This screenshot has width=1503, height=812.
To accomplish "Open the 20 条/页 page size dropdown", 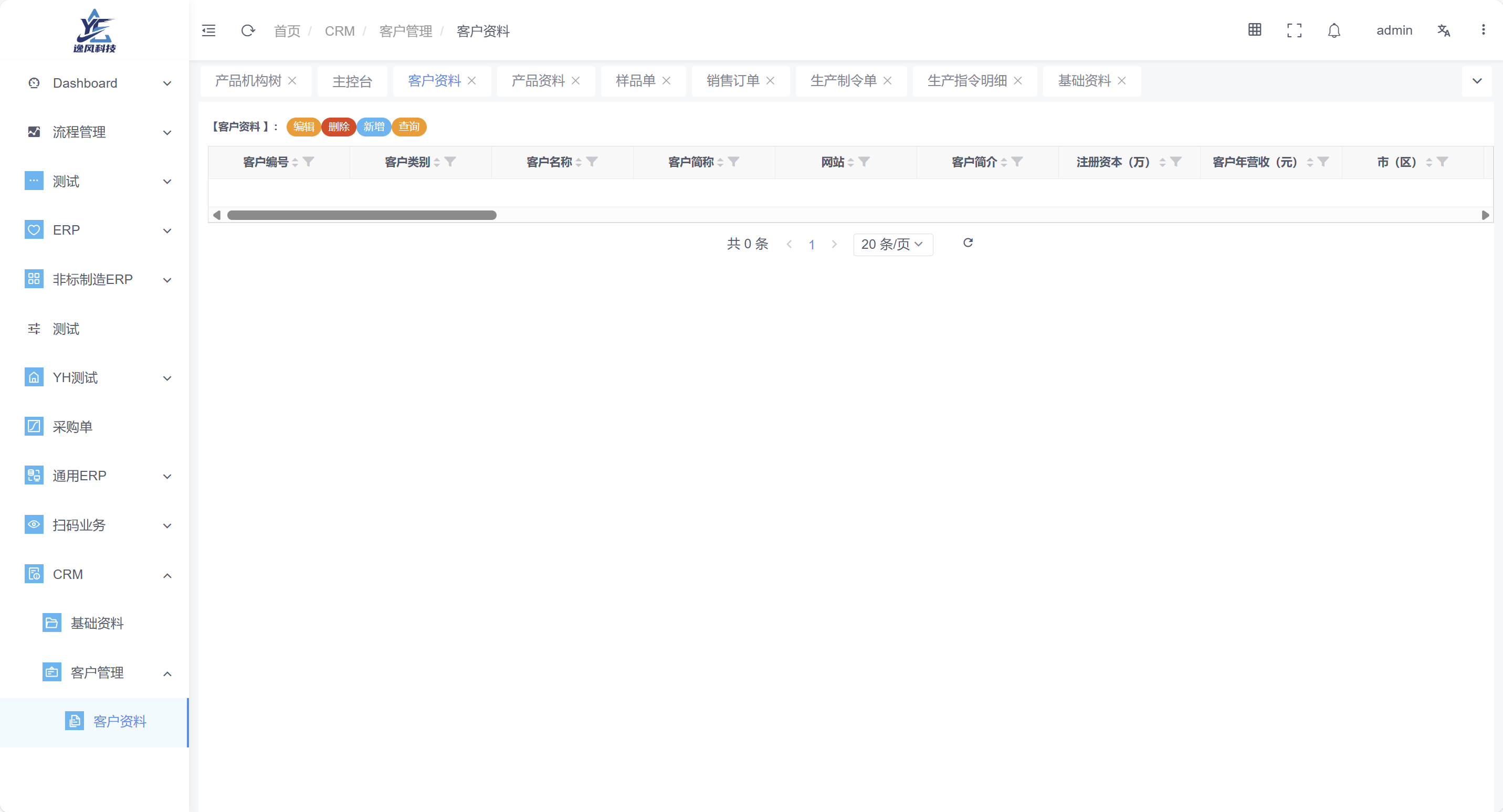I will coord(892,245).
